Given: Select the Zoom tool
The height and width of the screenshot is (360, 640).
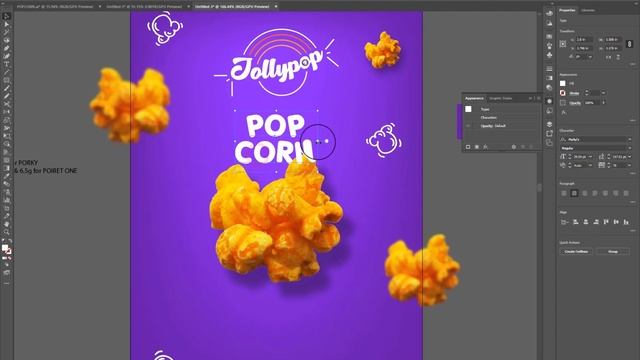Looking at the screenshot, I should point(7,232).
